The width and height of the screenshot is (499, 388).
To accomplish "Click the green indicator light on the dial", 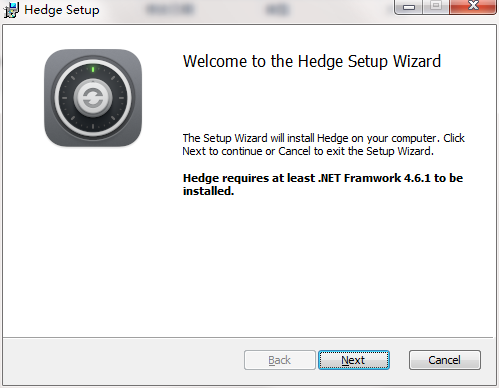I will (x=93, y=69).
